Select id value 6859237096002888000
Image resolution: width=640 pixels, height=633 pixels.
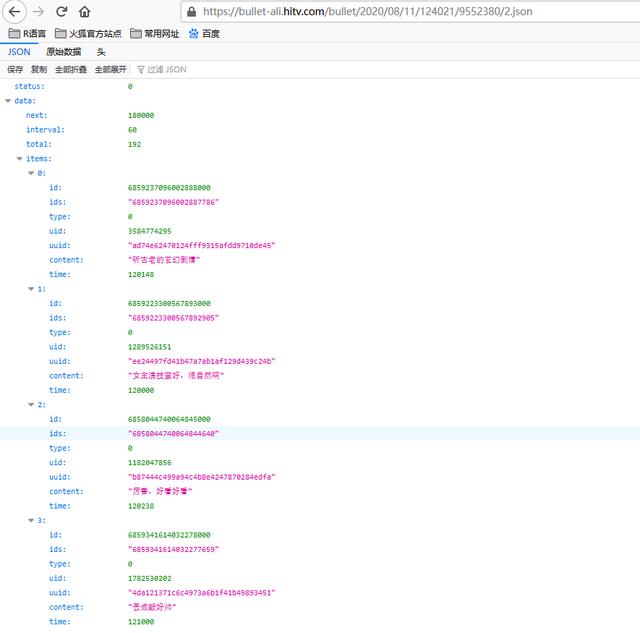click(x=169, y=188)
